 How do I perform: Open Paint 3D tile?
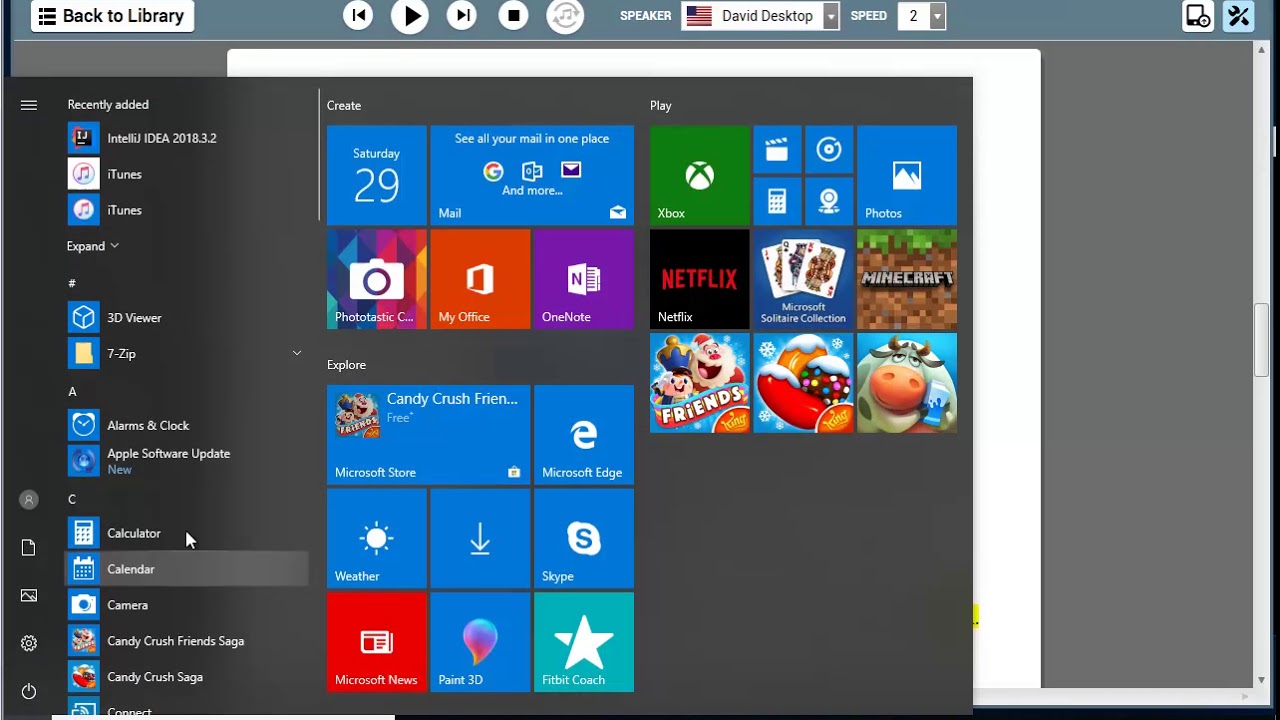(x=480, y=642)
